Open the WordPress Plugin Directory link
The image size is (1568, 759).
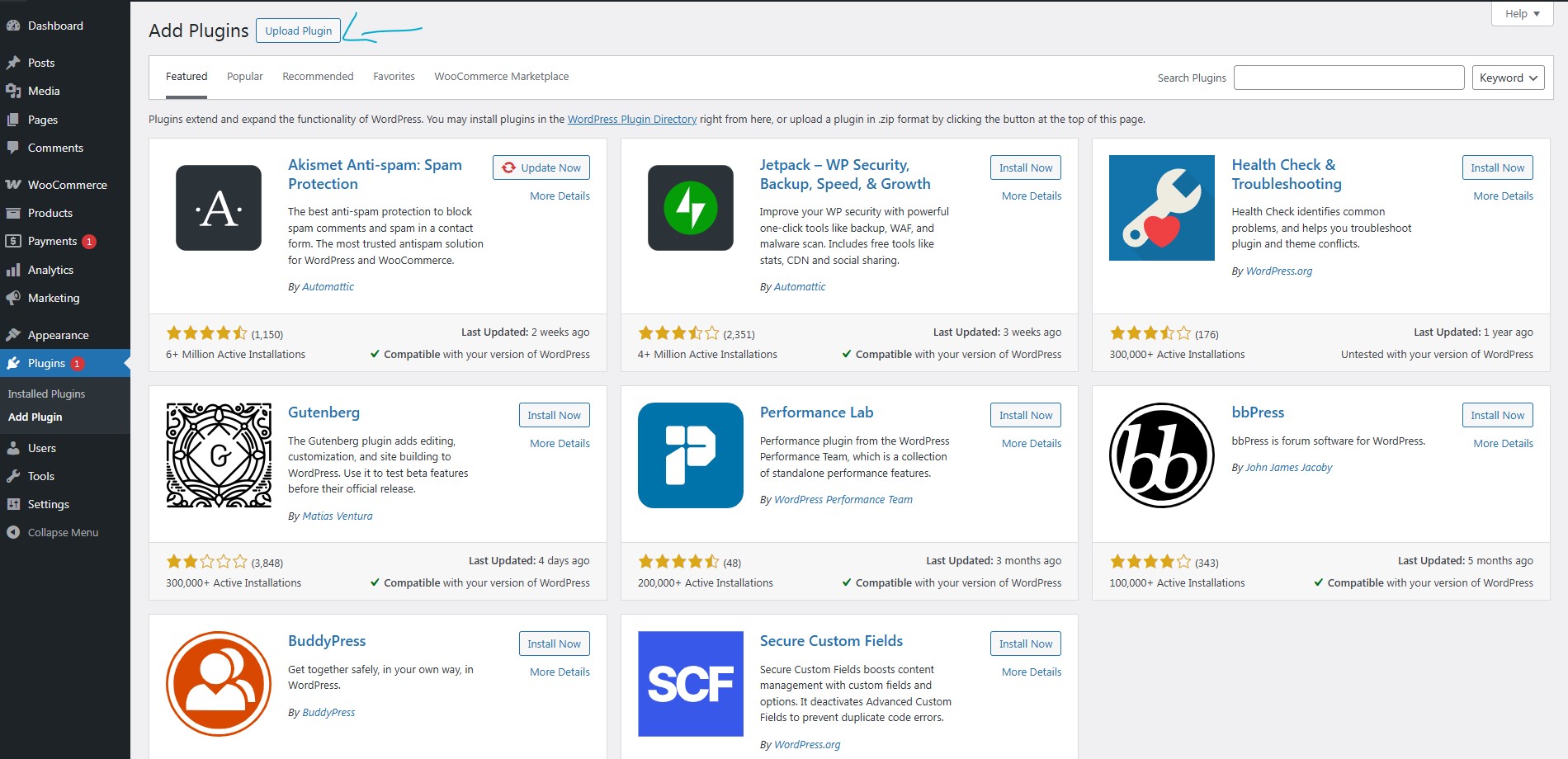(631, 120)
